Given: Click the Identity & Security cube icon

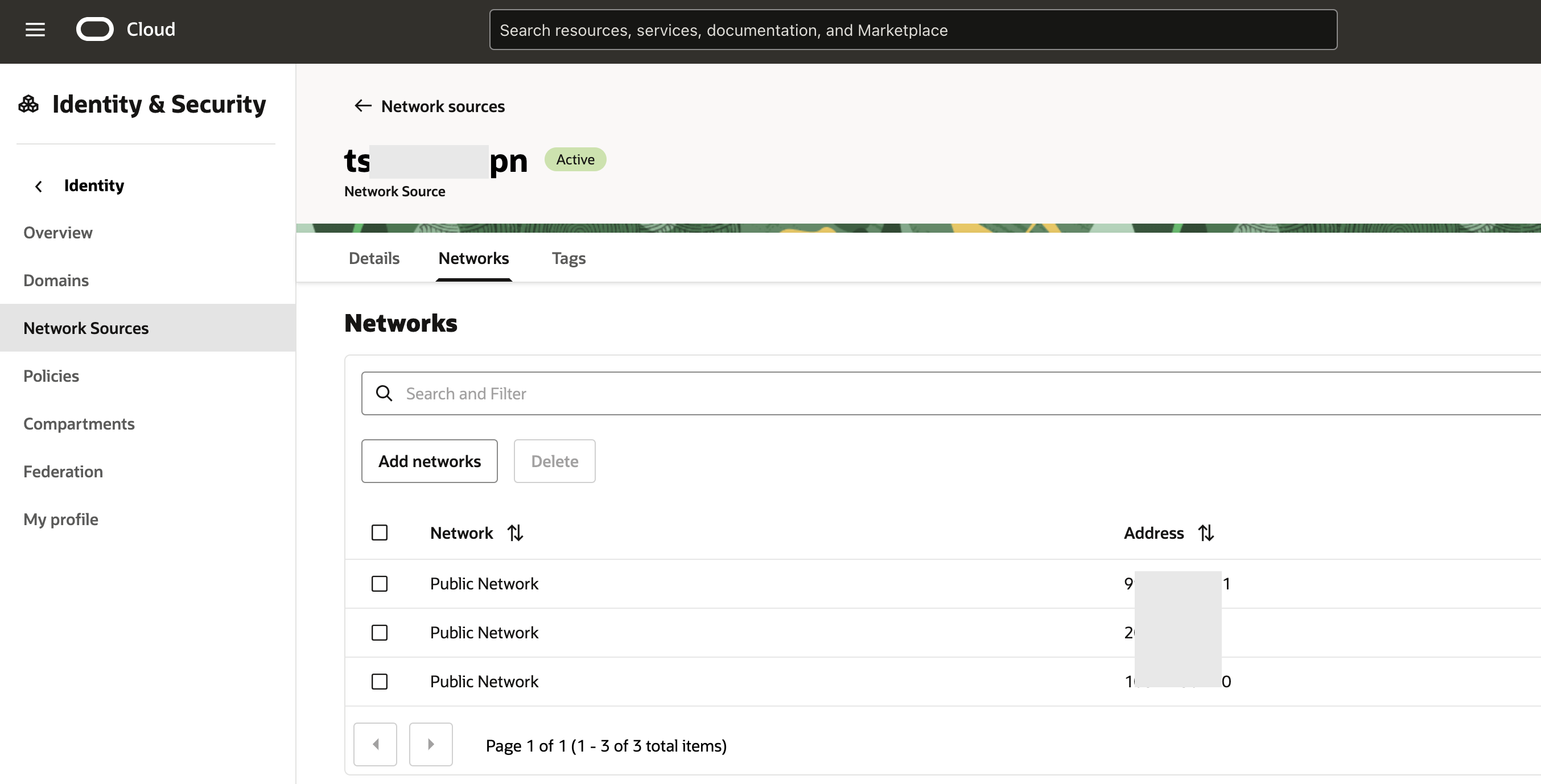Looking at the screenshot, I should pos(28,104).
